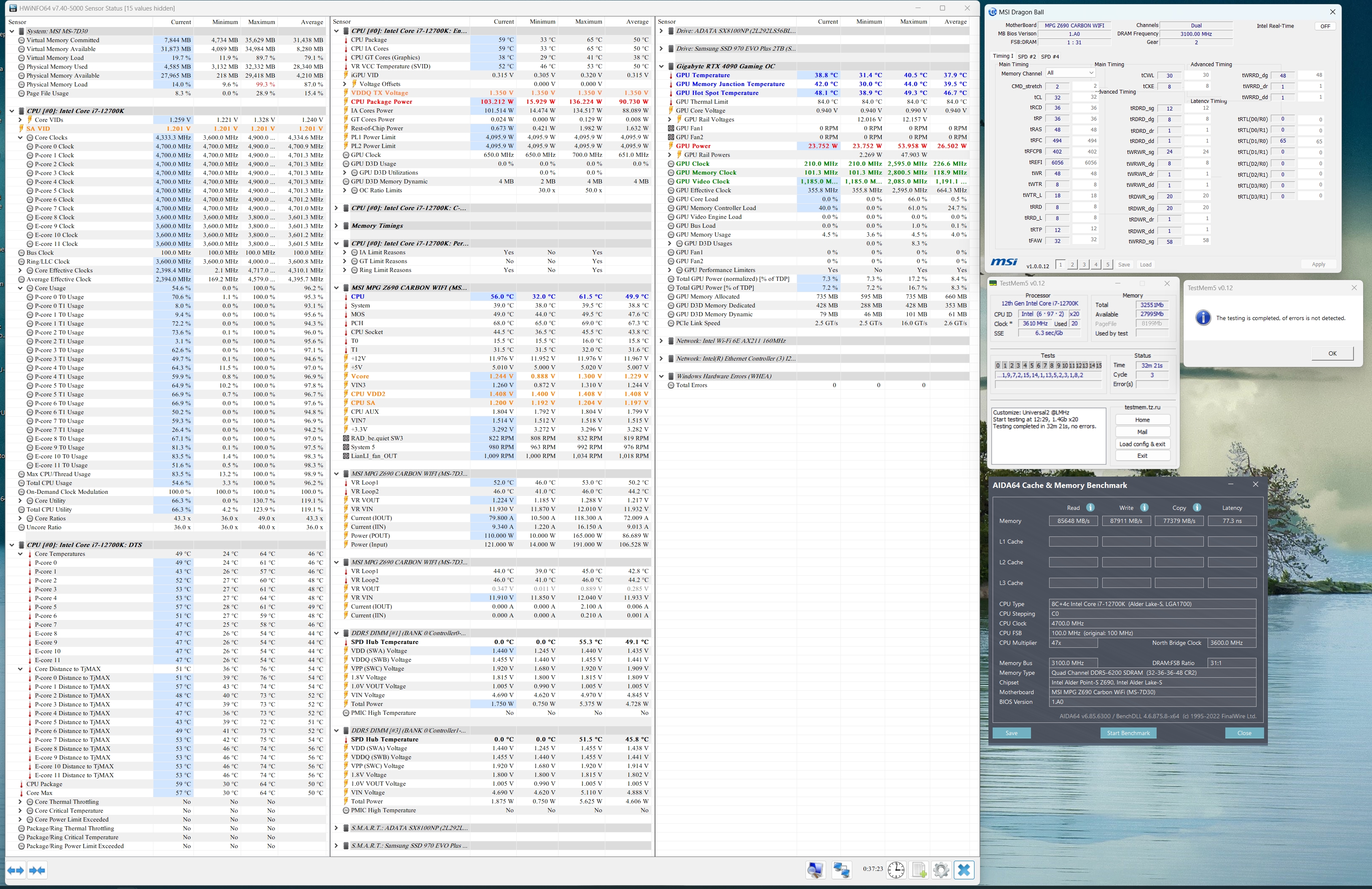This screenshot has height=889, width=1372.
Task: Expand the Memory Timings sensor group
Action: pyautogui.click(x=337, y=226)
